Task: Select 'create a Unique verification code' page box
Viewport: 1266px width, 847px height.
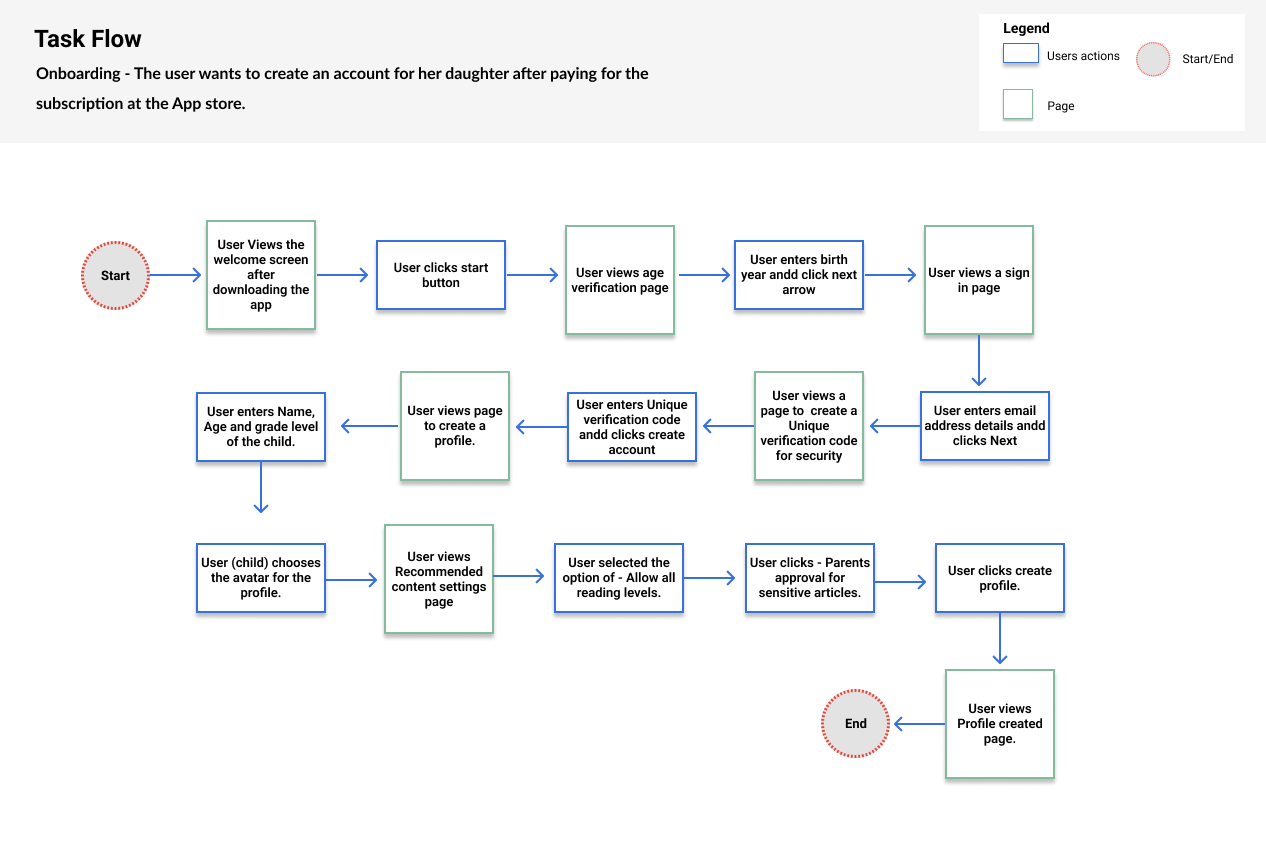Action: pyautogui.click(x=809, y=426)
